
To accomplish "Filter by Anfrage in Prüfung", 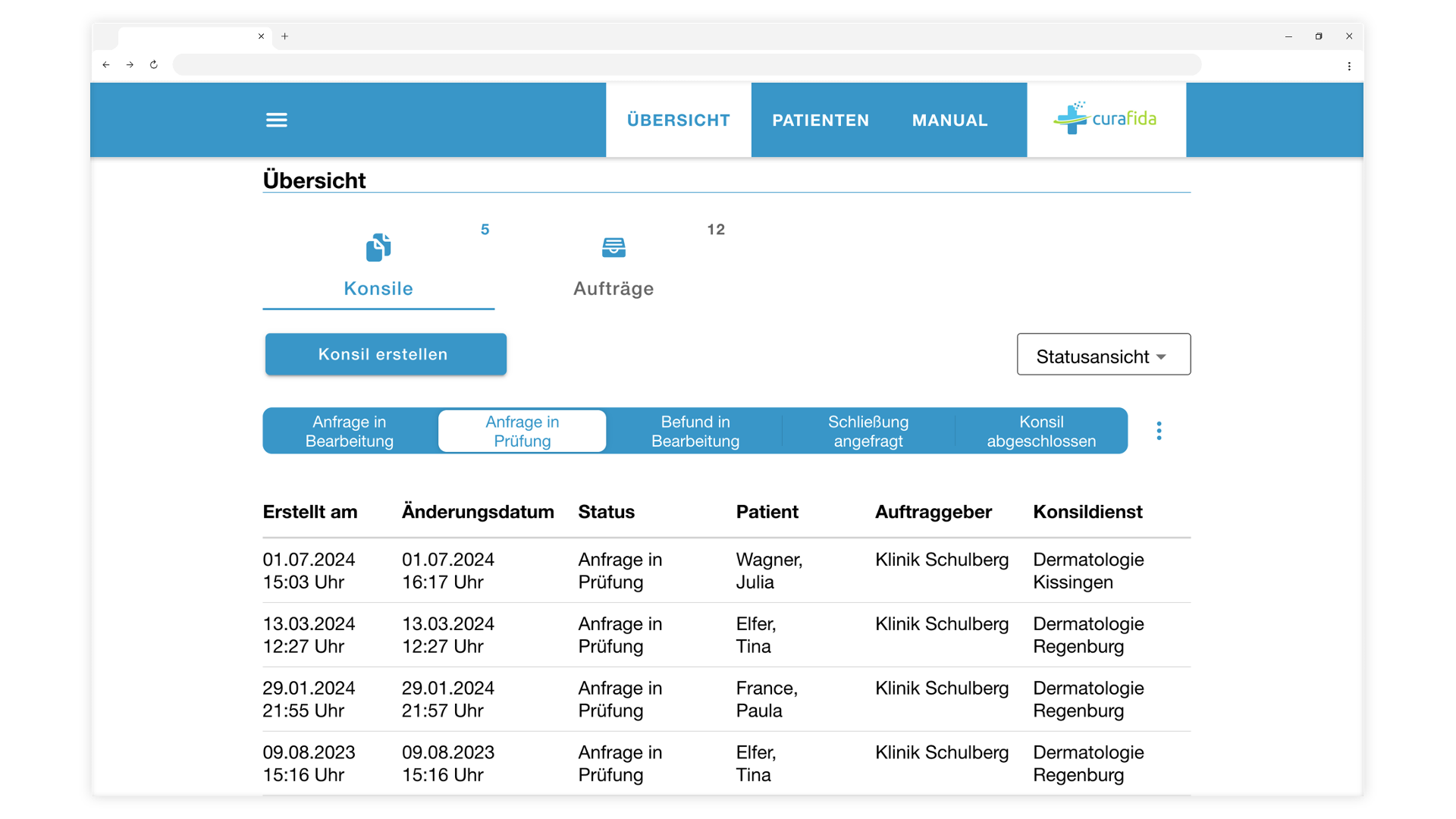I will [522, 431].
